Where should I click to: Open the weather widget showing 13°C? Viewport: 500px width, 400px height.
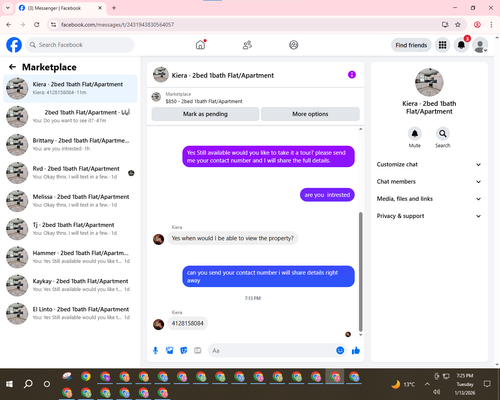point(403,384)
